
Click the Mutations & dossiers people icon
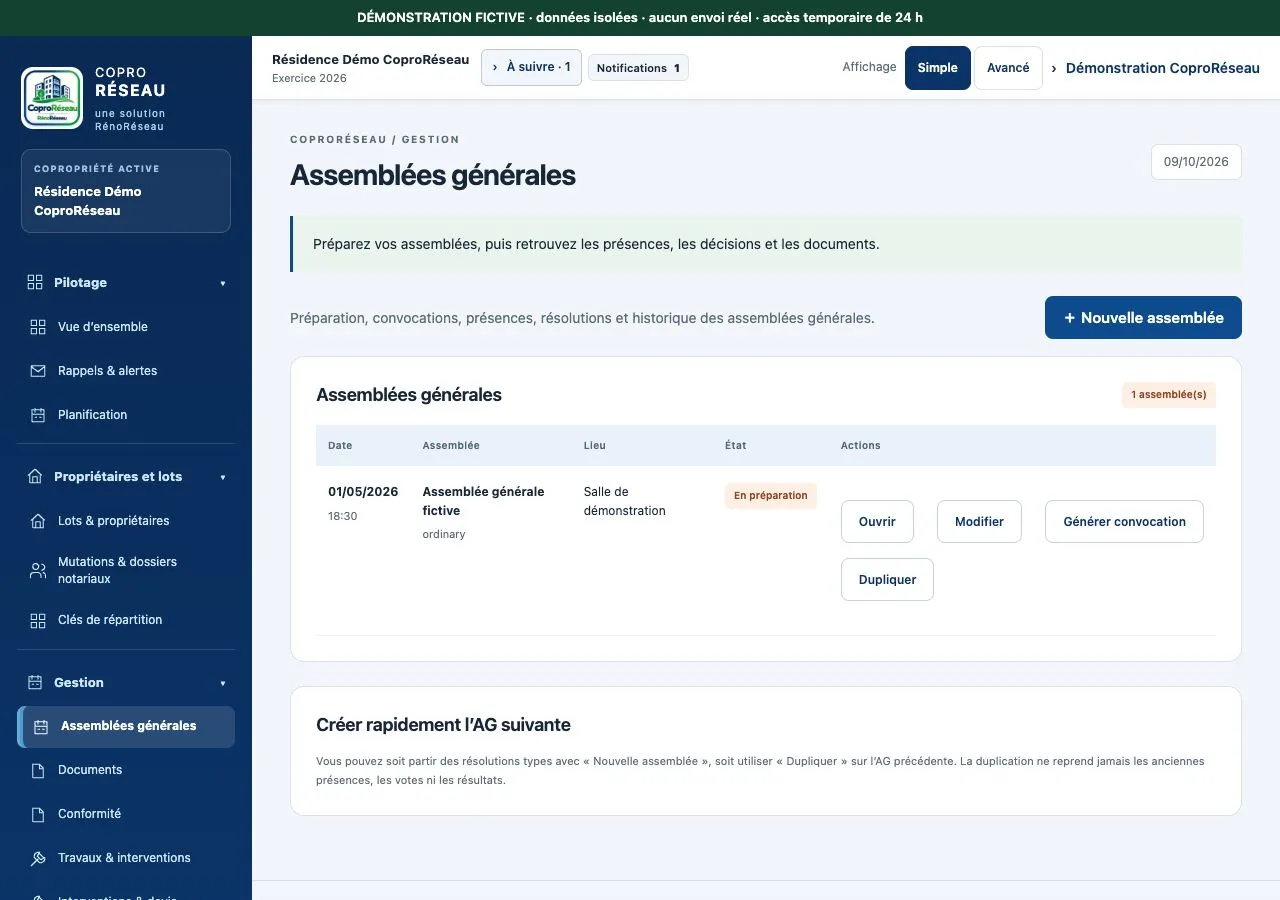pyautogui.click(x=38, y=570)
